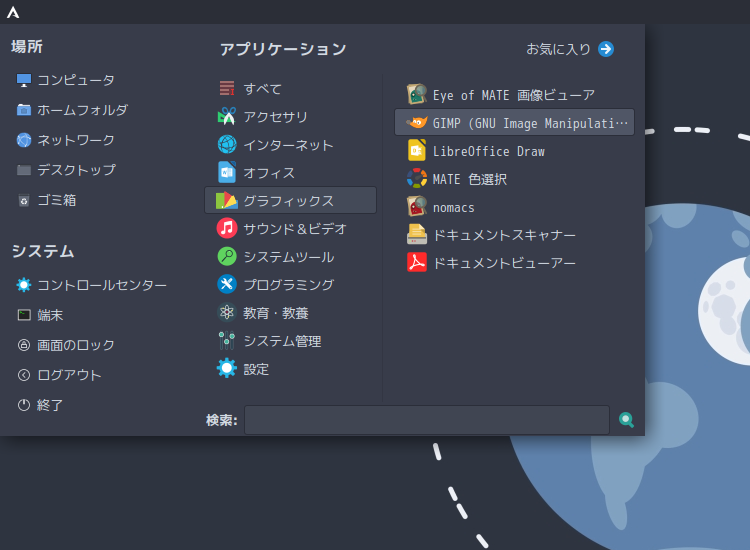The width and height of the screenshot is (750, 550).
Task: Click the ゴミ箱 label
Action: point(57,200)
